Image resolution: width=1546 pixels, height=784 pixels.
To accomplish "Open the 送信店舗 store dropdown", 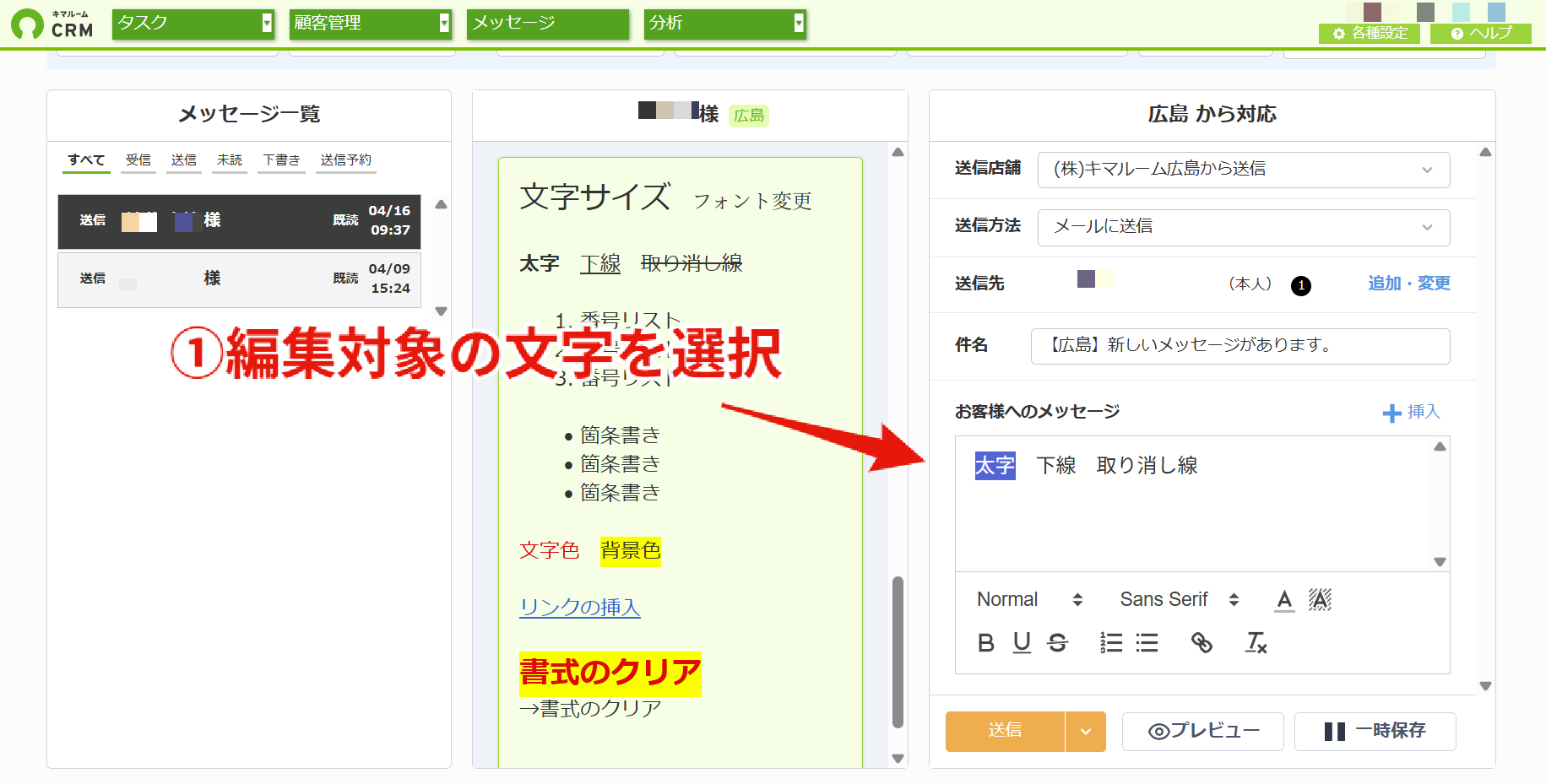I will click(x=1244, y=170).
